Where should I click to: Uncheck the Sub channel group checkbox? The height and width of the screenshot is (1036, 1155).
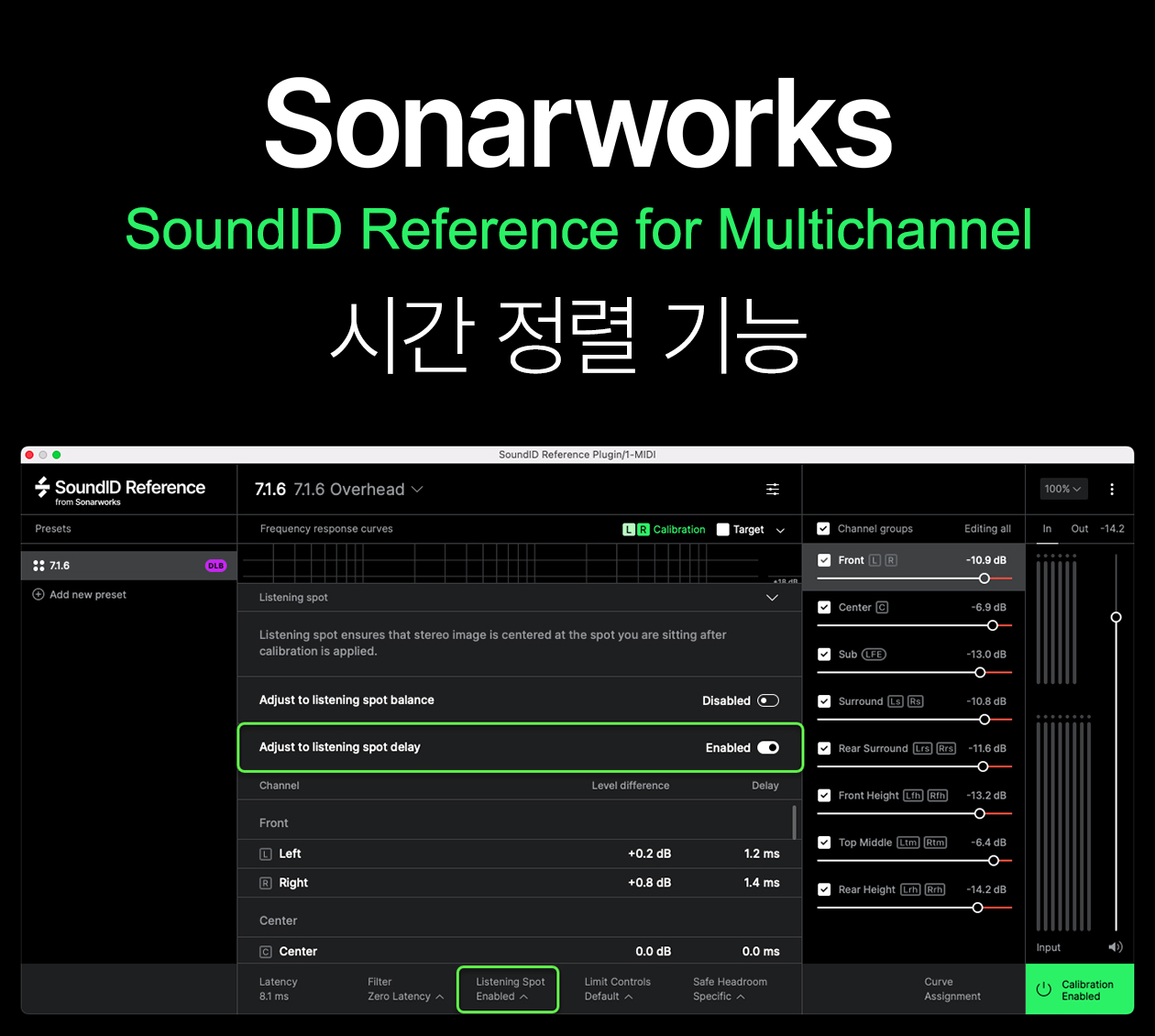[x=824, y=655]
